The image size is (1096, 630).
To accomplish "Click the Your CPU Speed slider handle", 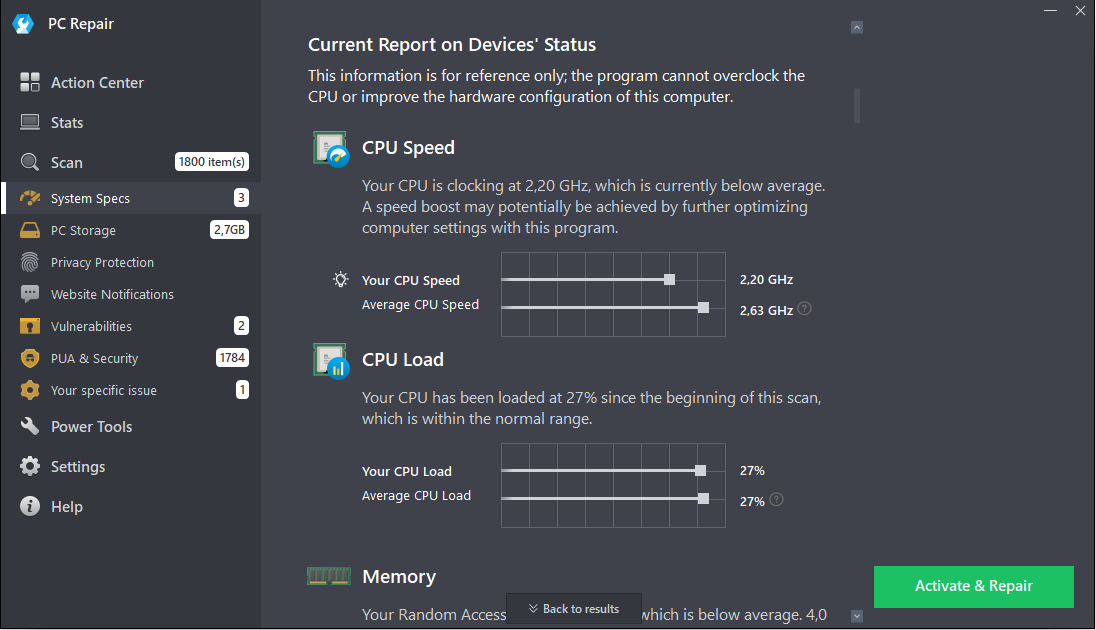I will point(669,280).
